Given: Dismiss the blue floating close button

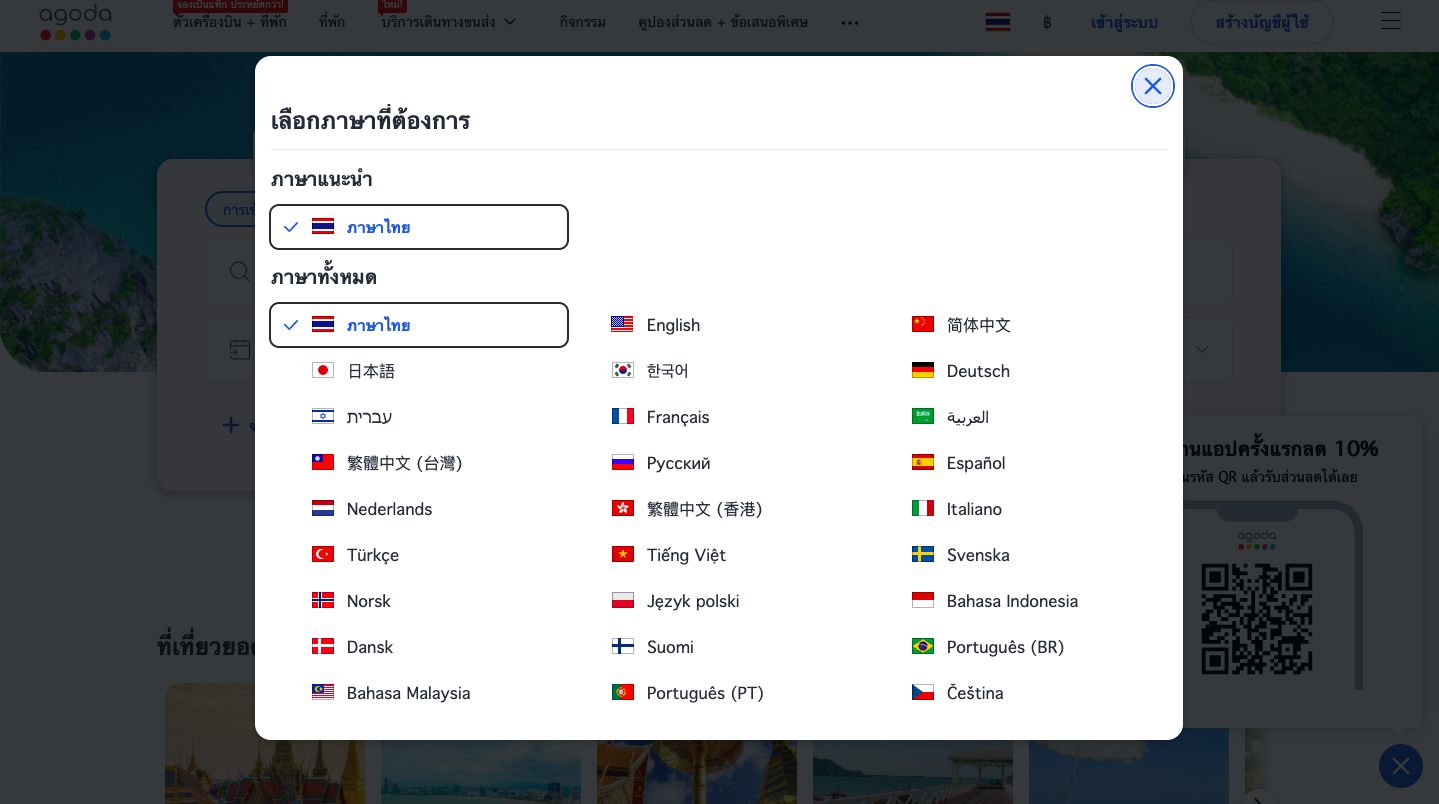Looking at the screenshot, I should click(1400, 766).
